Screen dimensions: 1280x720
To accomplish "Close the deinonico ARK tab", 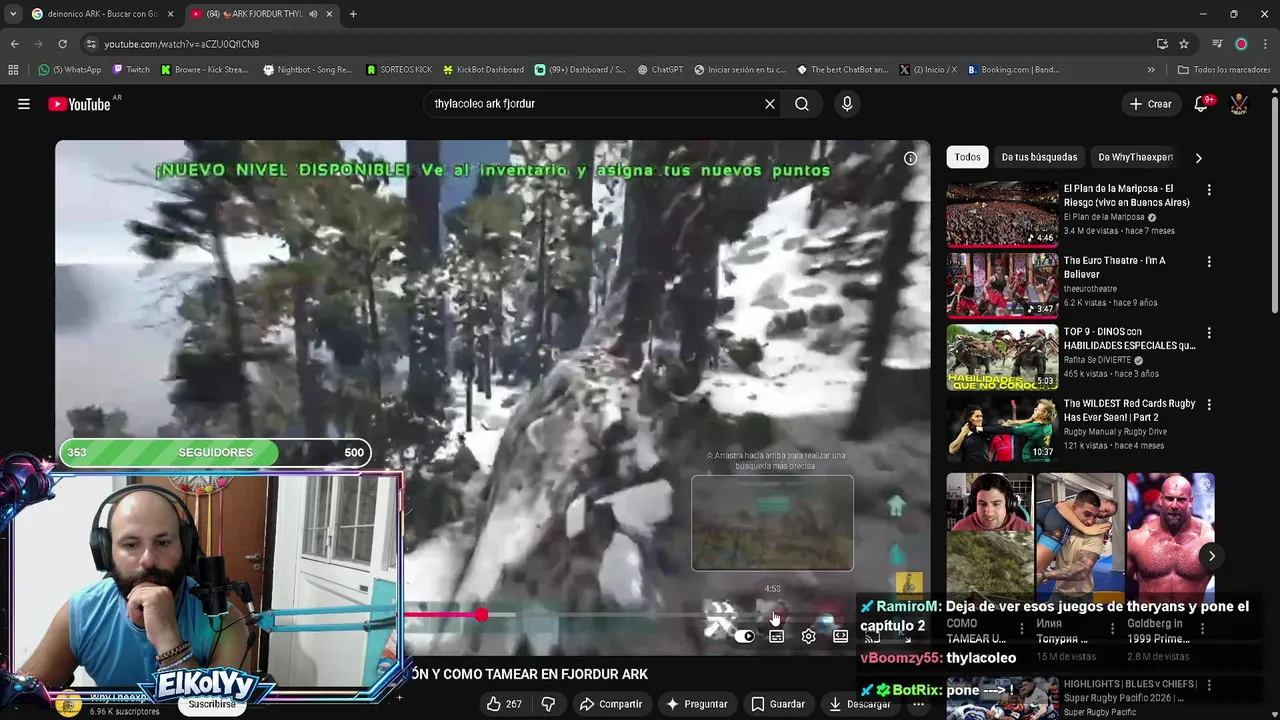I will (x=170, y=14).
